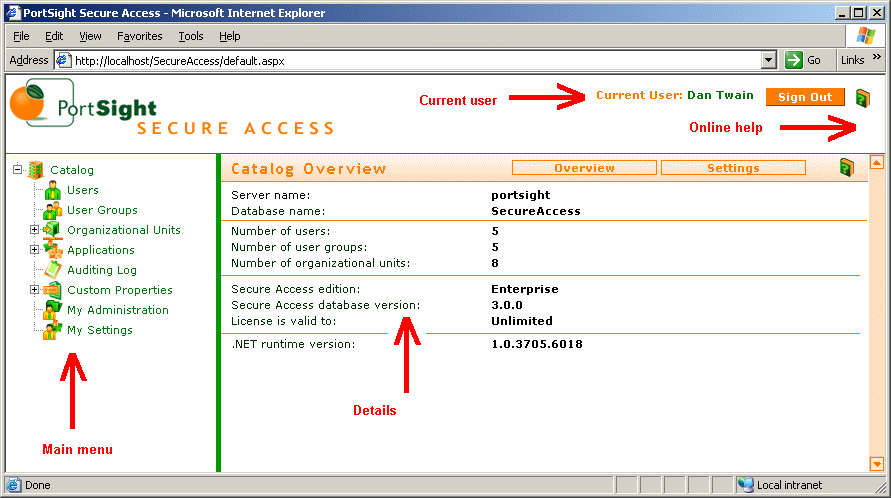Open the View menu
This screenshot has width=891, height=498.
(x=90, y=36)
